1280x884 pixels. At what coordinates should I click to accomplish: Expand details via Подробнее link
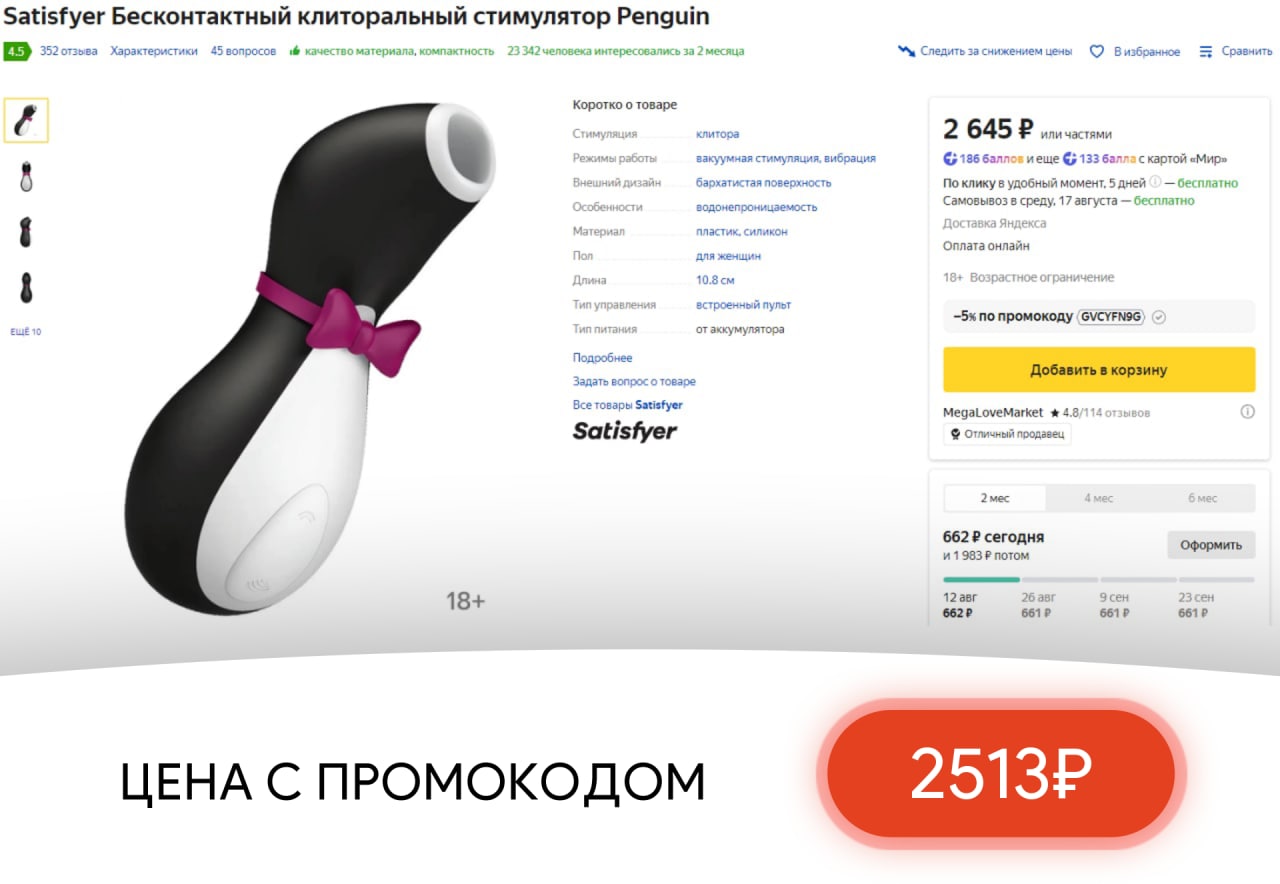(602, 358)
